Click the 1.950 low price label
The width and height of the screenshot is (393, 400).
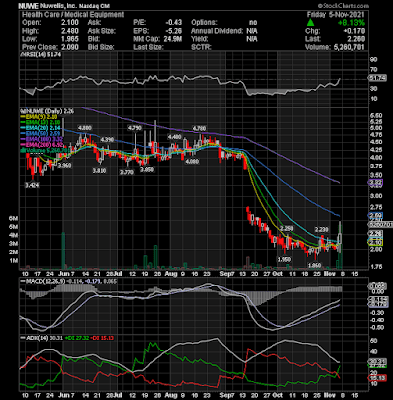pyautogui.click(x=284, y=259)
